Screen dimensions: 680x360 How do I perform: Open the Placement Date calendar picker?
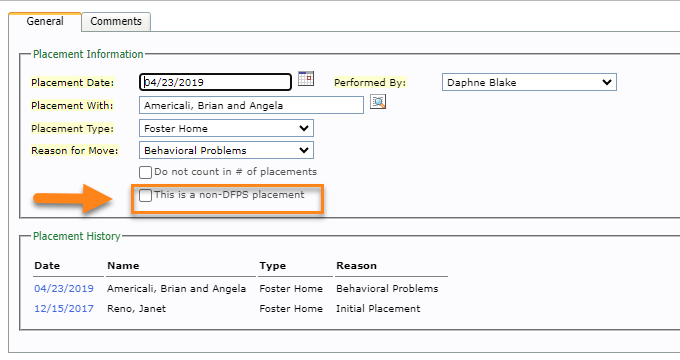pyautogui.click(x=306, y=79)
